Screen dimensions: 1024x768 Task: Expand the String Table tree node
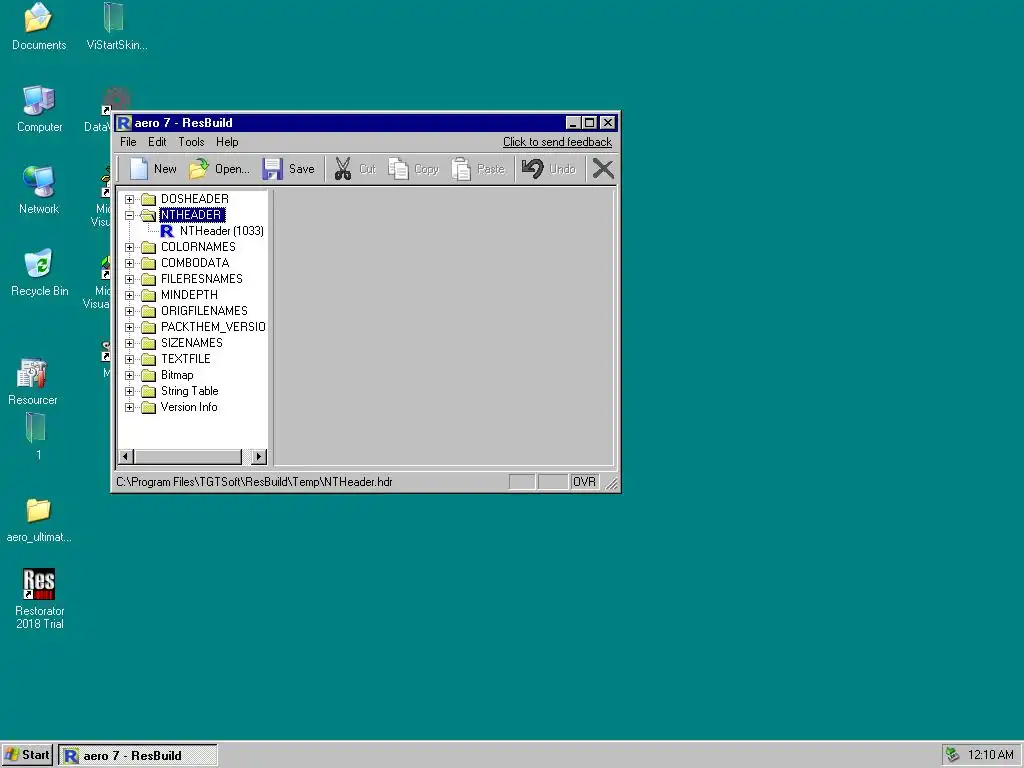[x=129, y=391]
